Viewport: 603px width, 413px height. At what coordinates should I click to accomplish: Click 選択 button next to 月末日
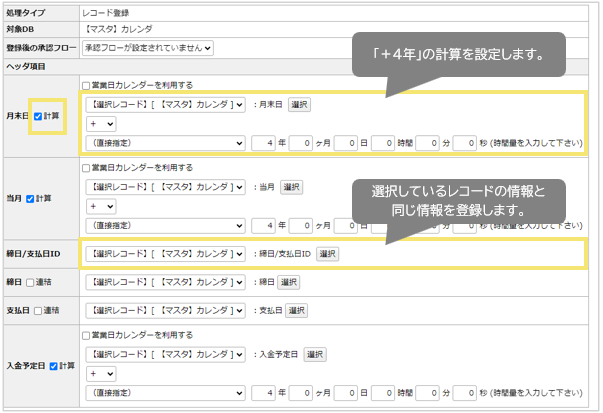299,104
